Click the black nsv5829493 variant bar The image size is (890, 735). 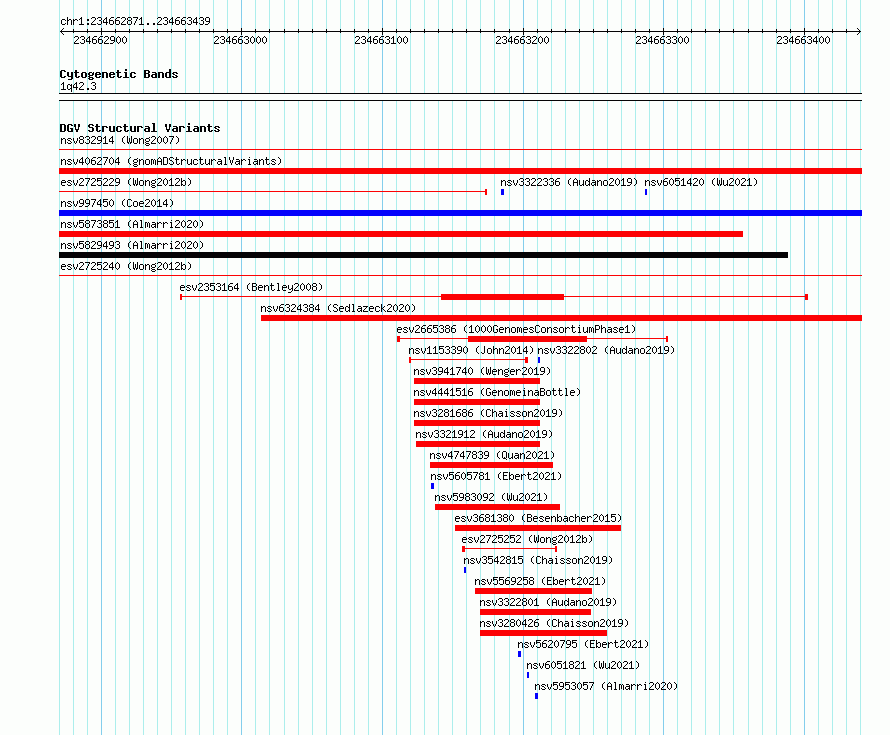(x=423, y=255)
